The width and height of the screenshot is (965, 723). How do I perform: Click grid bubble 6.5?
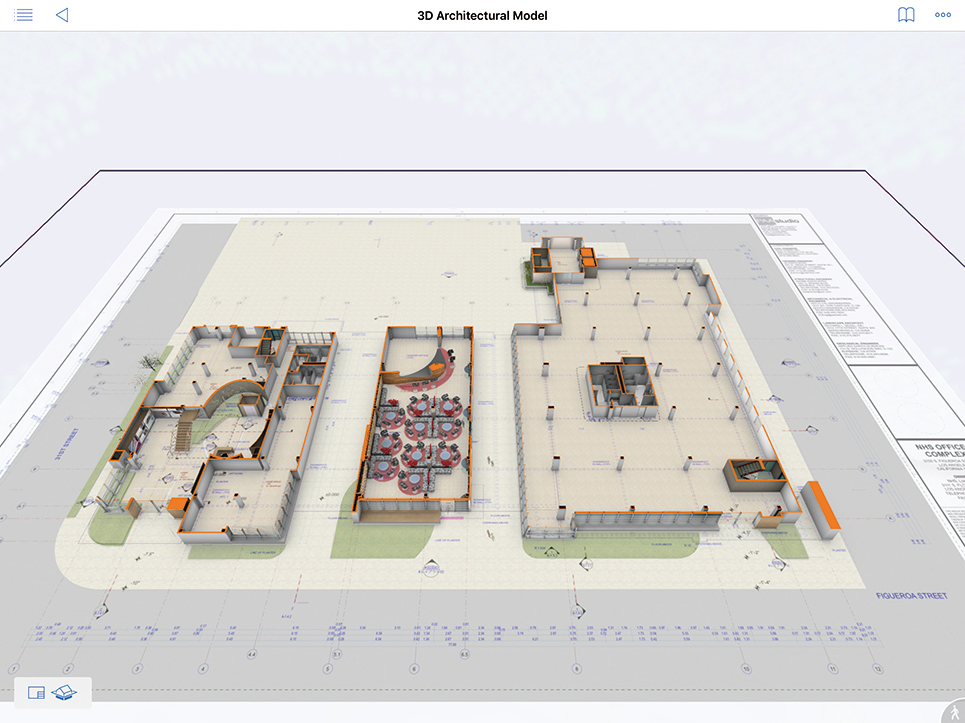click(465, 654)
